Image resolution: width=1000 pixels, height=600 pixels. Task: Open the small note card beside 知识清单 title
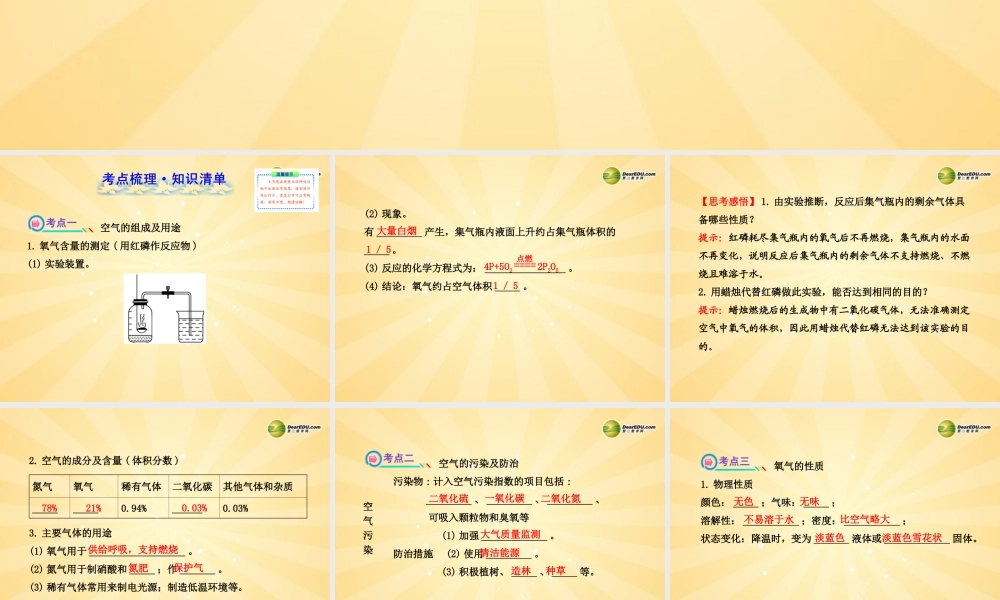click(286, 190)
